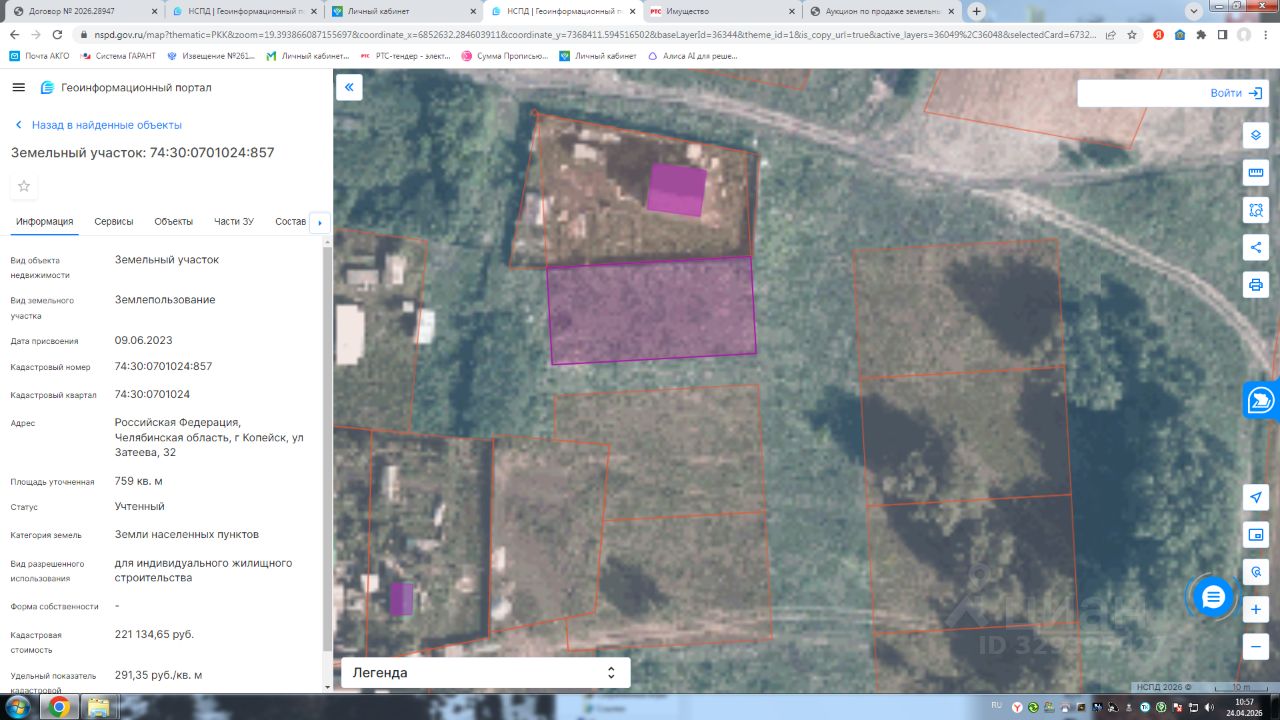Click the Учтенный status value
Image resolution: width=1280 pixels, height=720 pixels.
(140, 506)
